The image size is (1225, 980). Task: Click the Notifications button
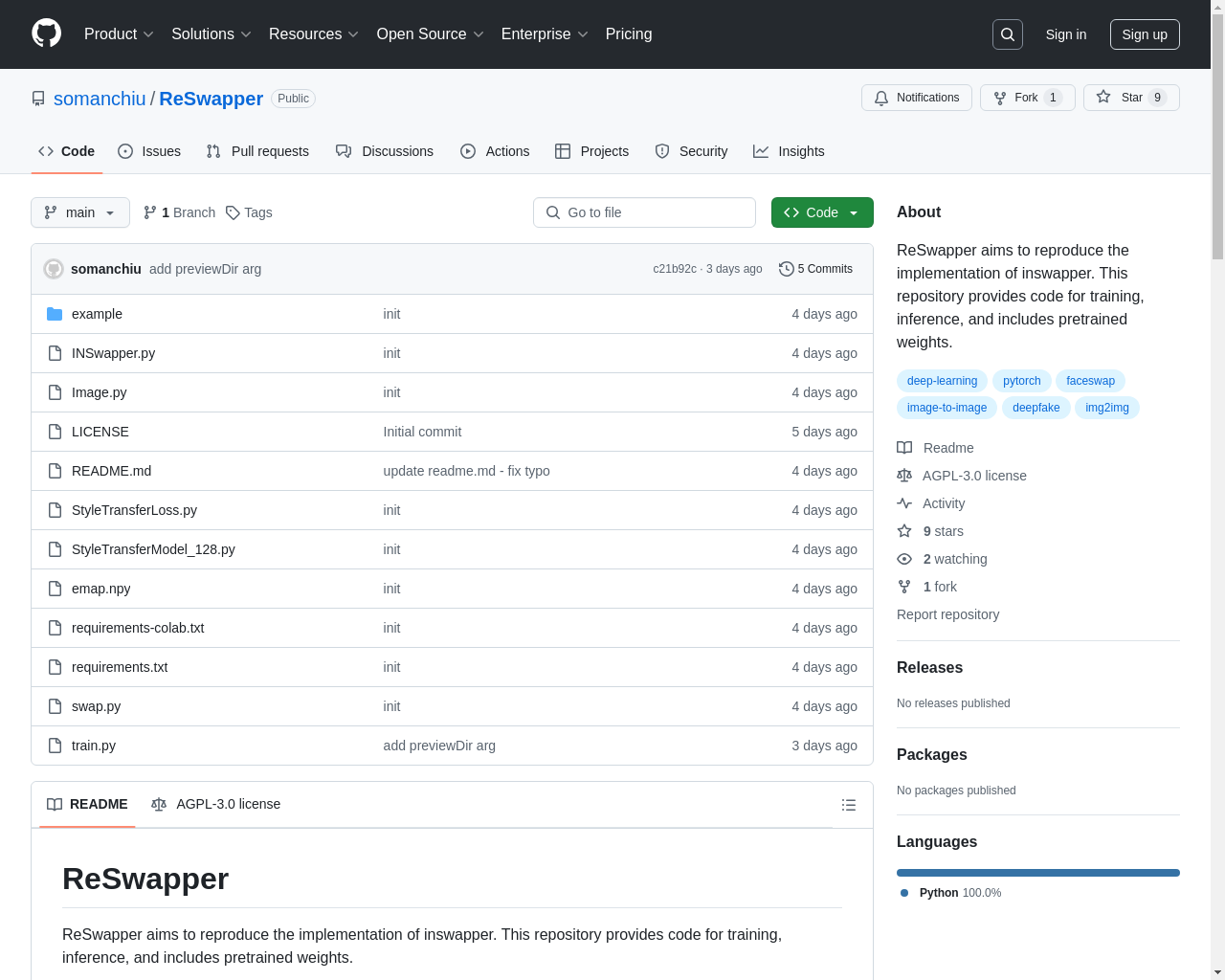917,98
